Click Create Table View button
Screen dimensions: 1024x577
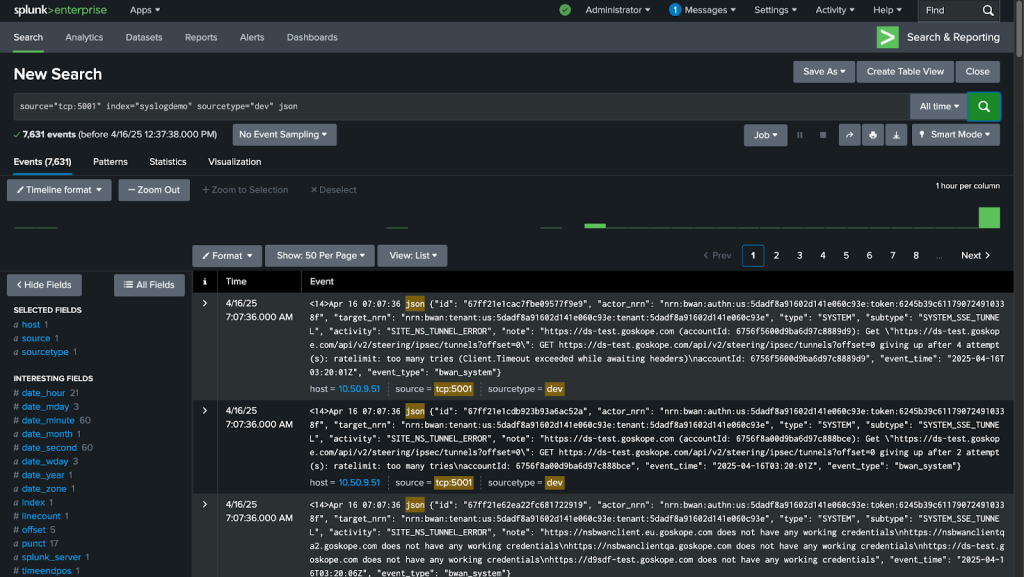pos(905,72)
